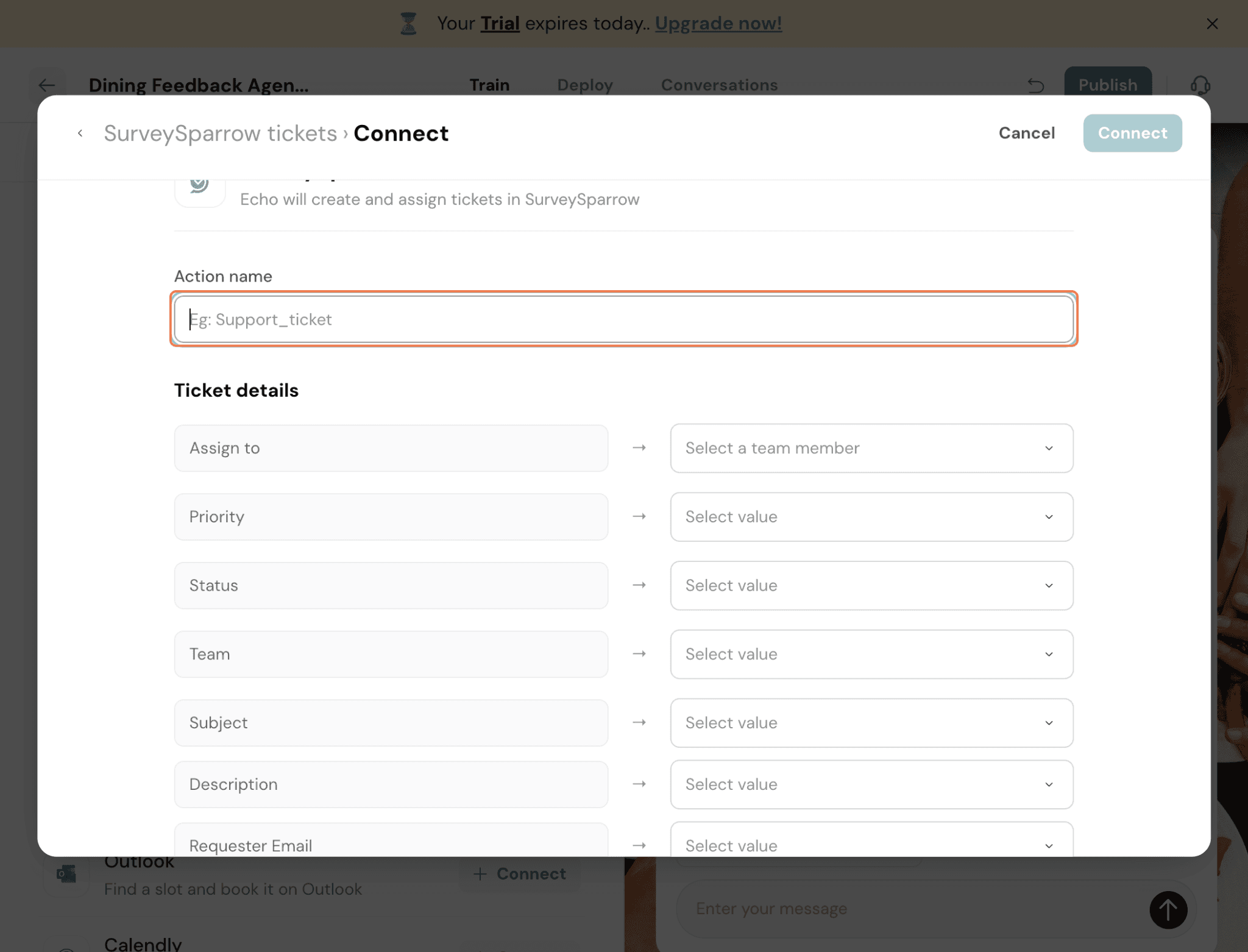
Task: Switch to the Deploy tab
Action: 585,85
